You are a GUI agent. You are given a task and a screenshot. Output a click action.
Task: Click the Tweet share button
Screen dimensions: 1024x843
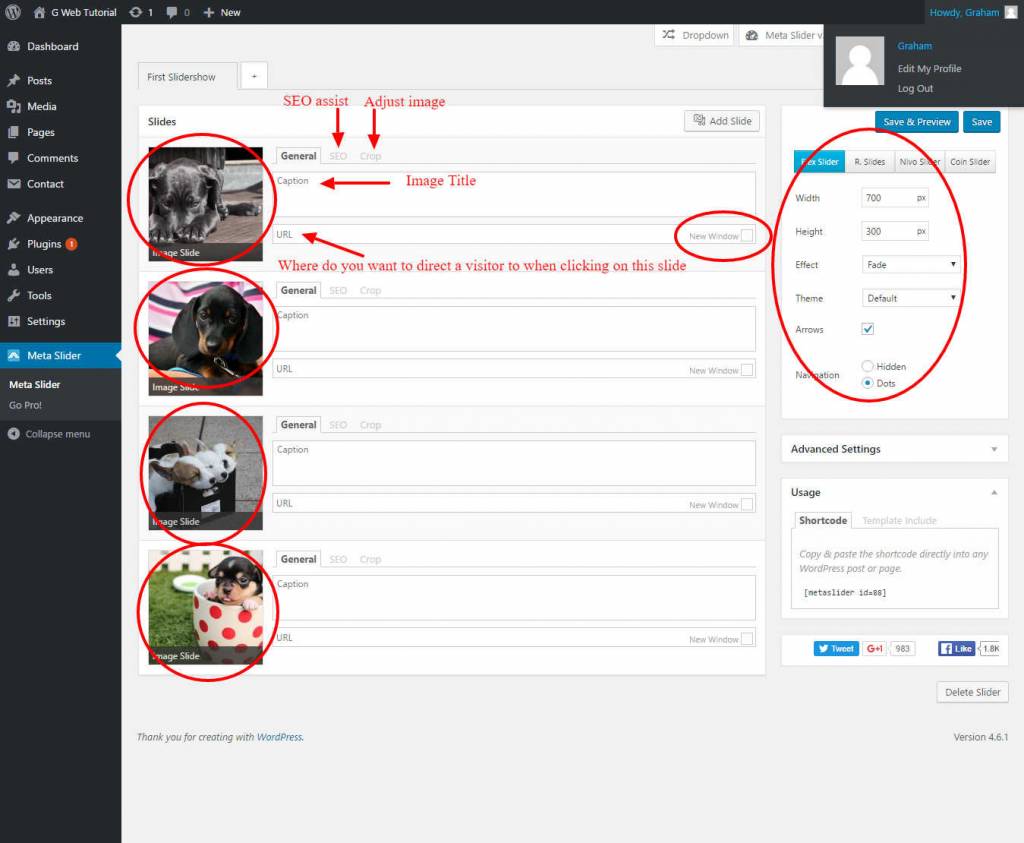[836, 648]
